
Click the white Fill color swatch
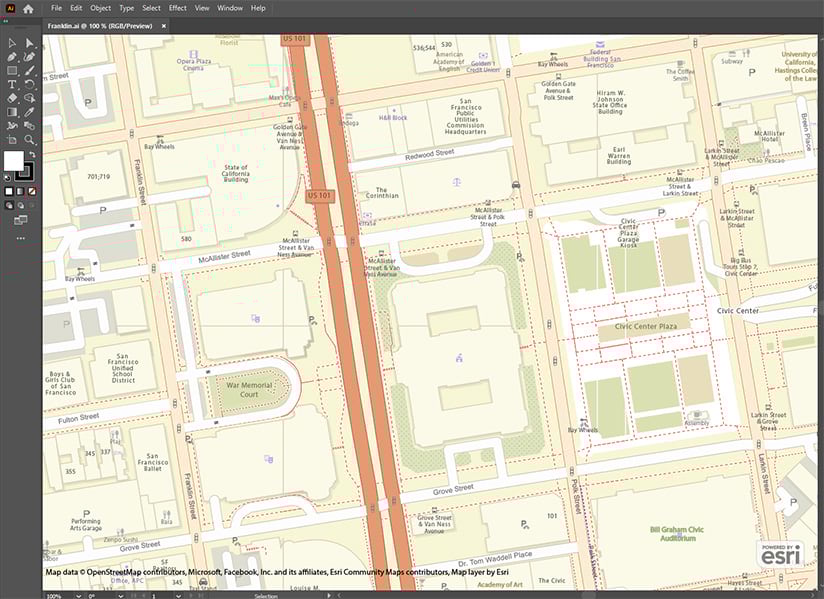(13, 160)
